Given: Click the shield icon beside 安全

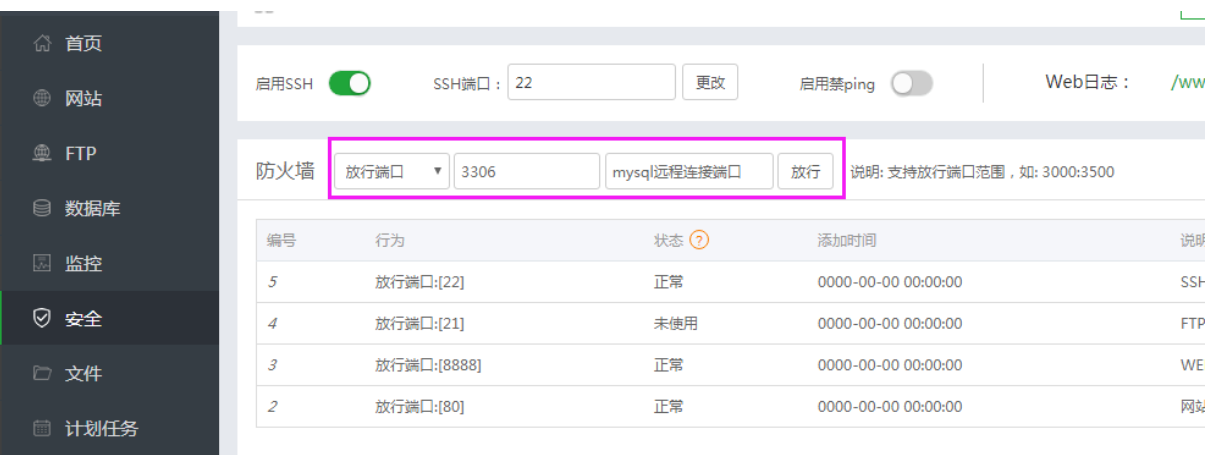Looking at the screenshot, I should (x=42, y=319).
